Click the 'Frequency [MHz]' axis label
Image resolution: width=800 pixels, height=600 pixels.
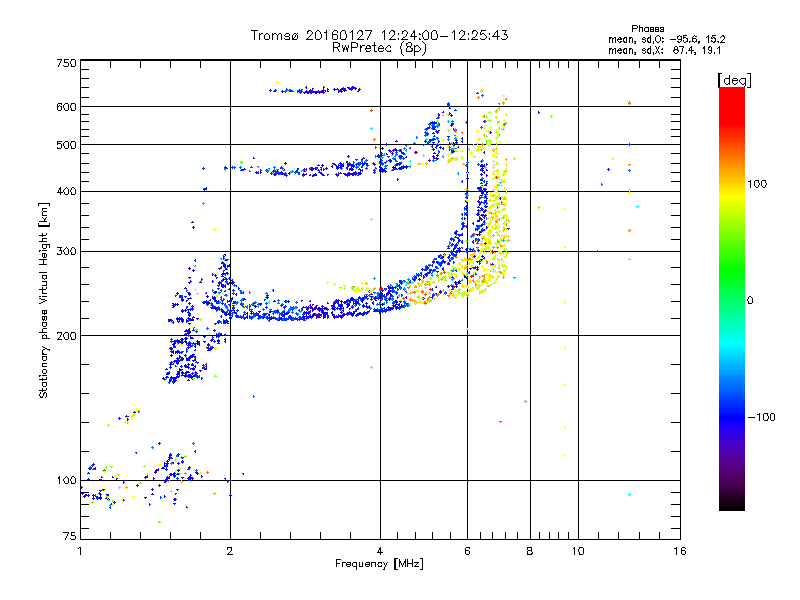pos(379,564)
